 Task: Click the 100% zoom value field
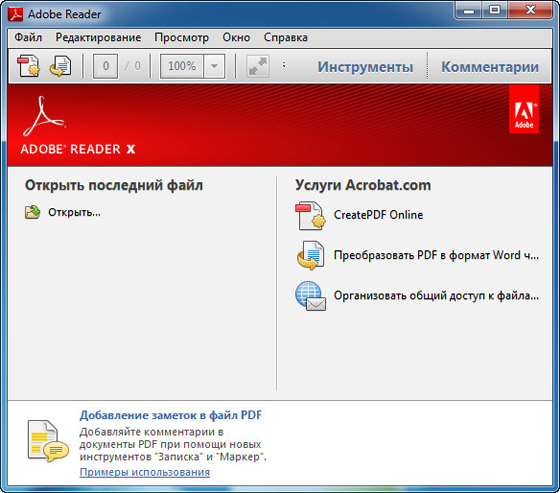point(182,66)
